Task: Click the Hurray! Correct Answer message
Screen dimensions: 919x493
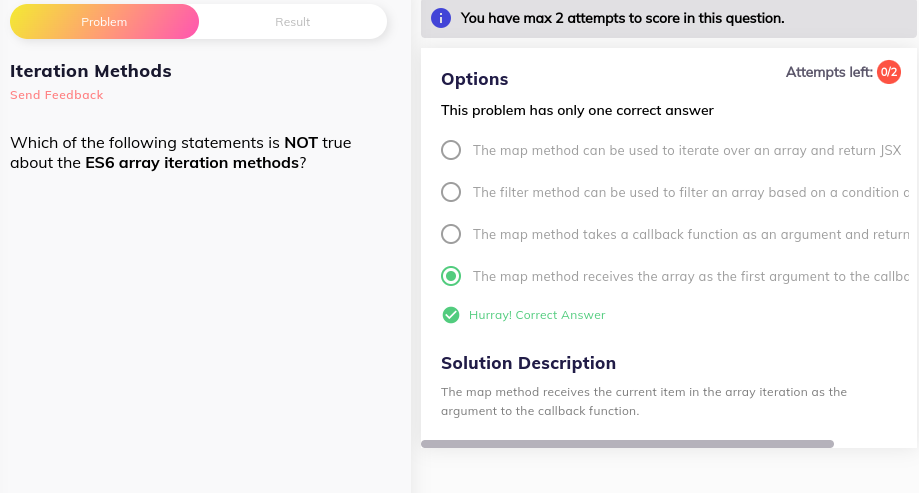Action: 537,315
